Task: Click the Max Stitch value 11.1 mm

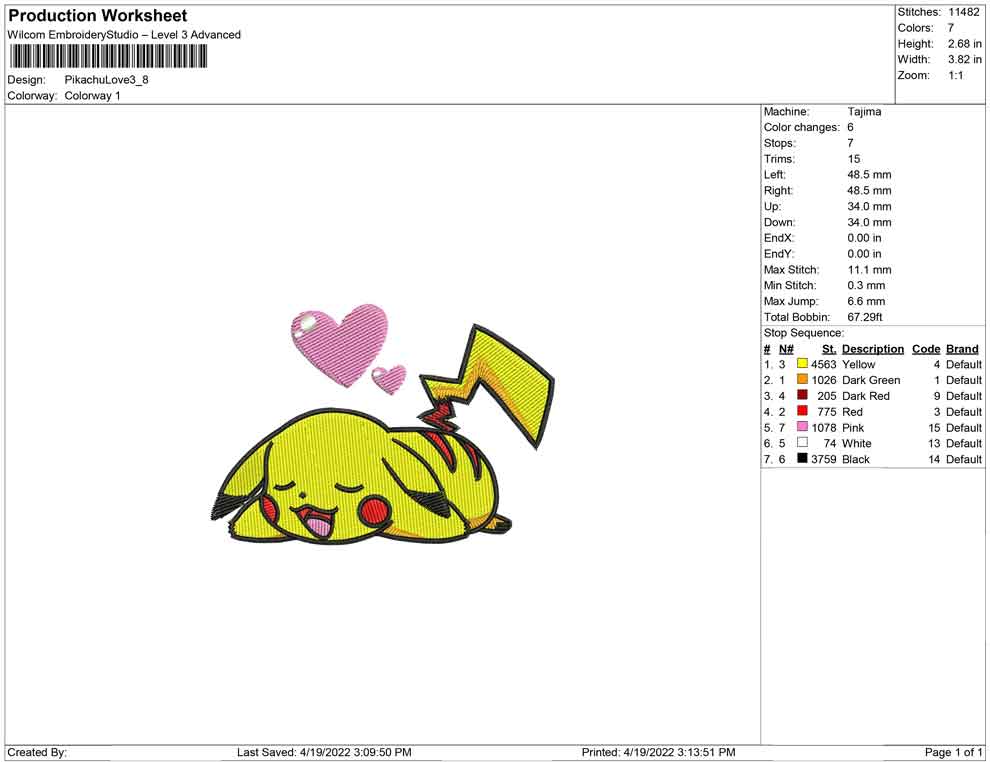Action: click(869, 270)
